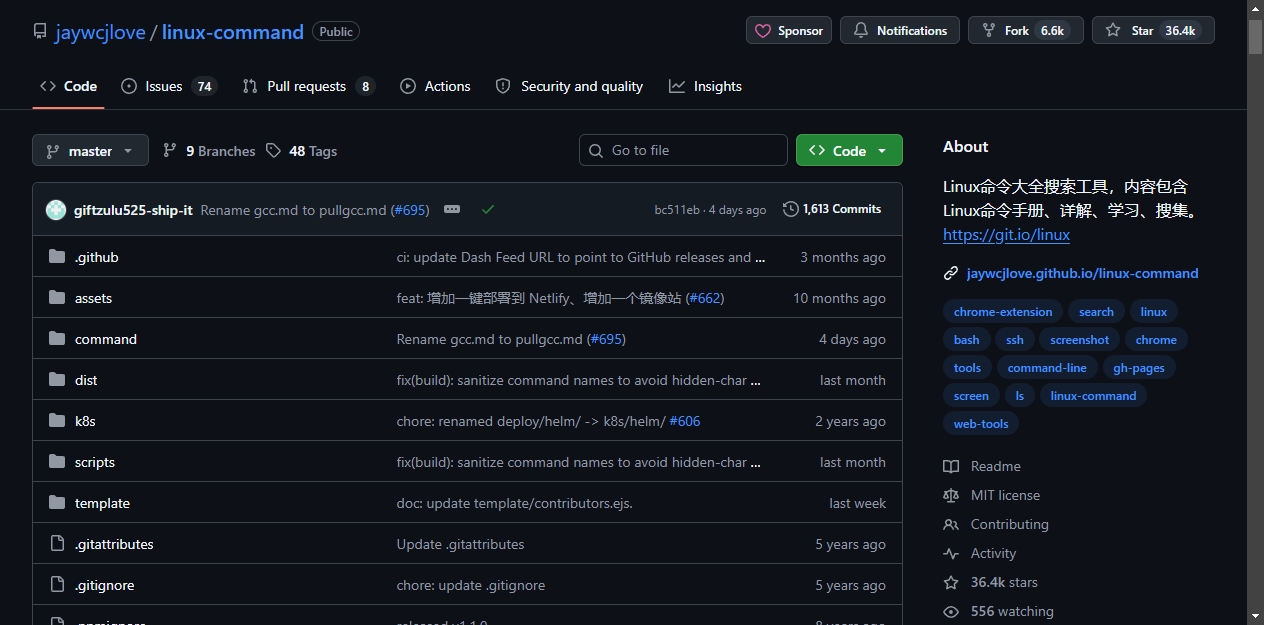
Task: Open the scripts folder name
Action: coord(95,462)
